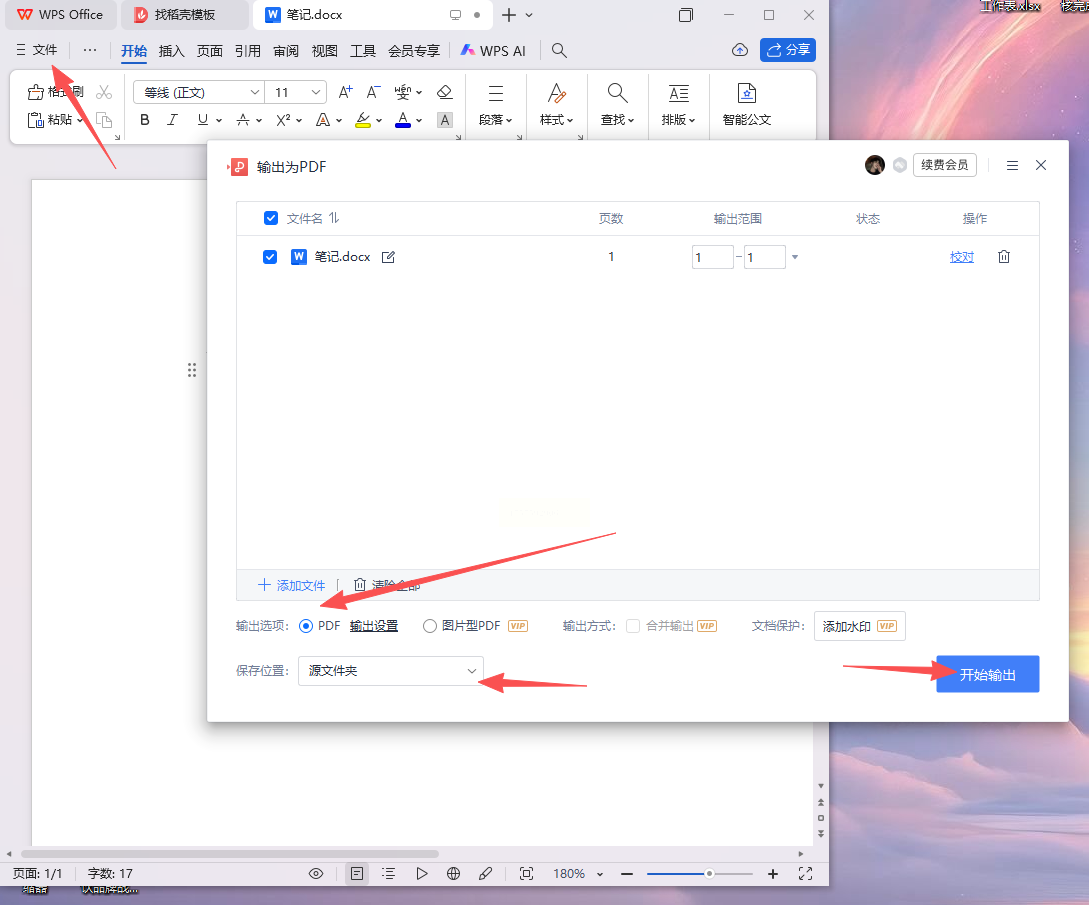
Task: Toggle Bold formatting in ribbon
Action: [x=144, y=119]
